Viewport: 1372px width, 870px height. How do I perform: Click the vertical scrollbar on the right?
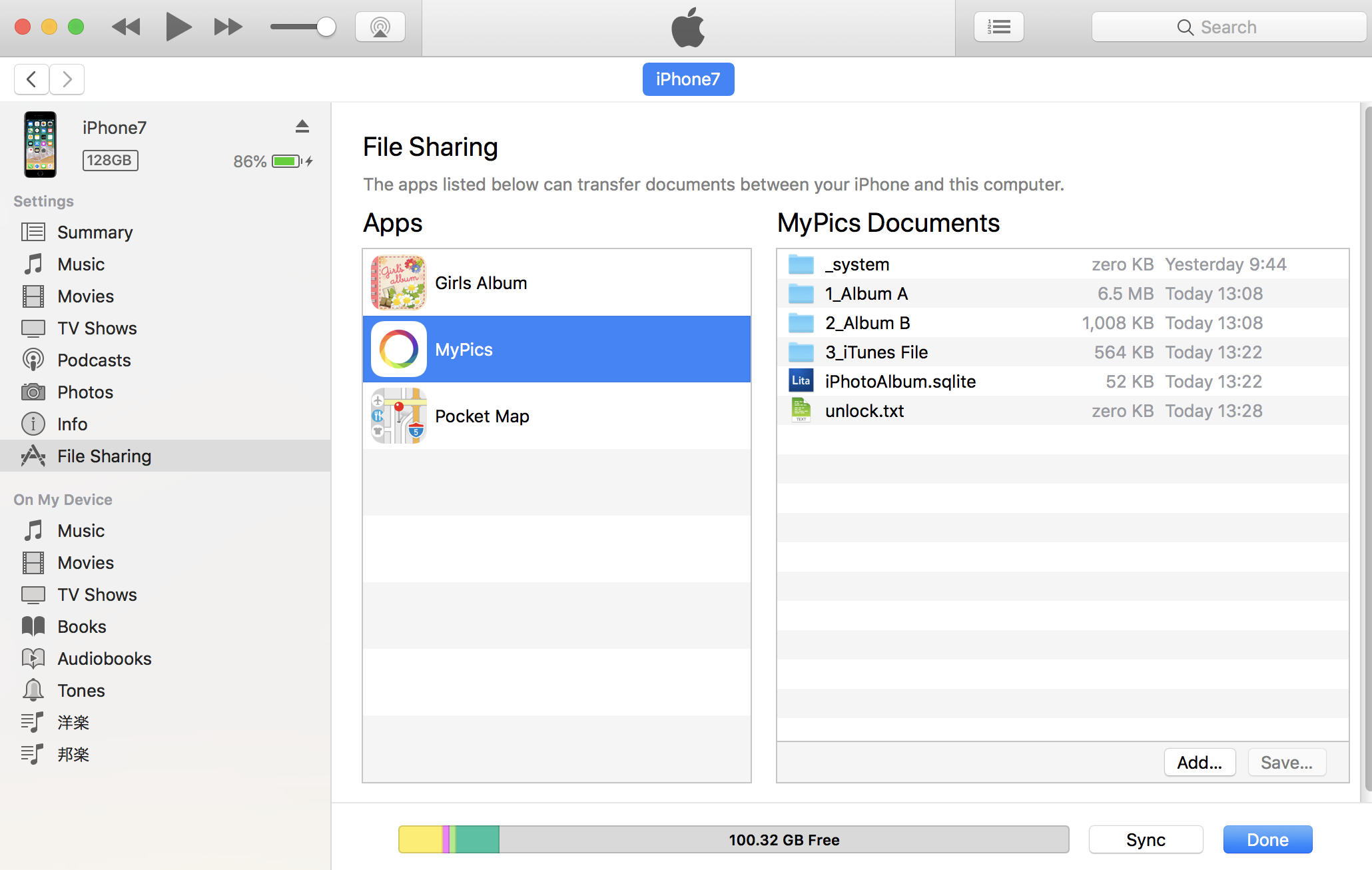pyautogui.click(x=1368, y=449)
